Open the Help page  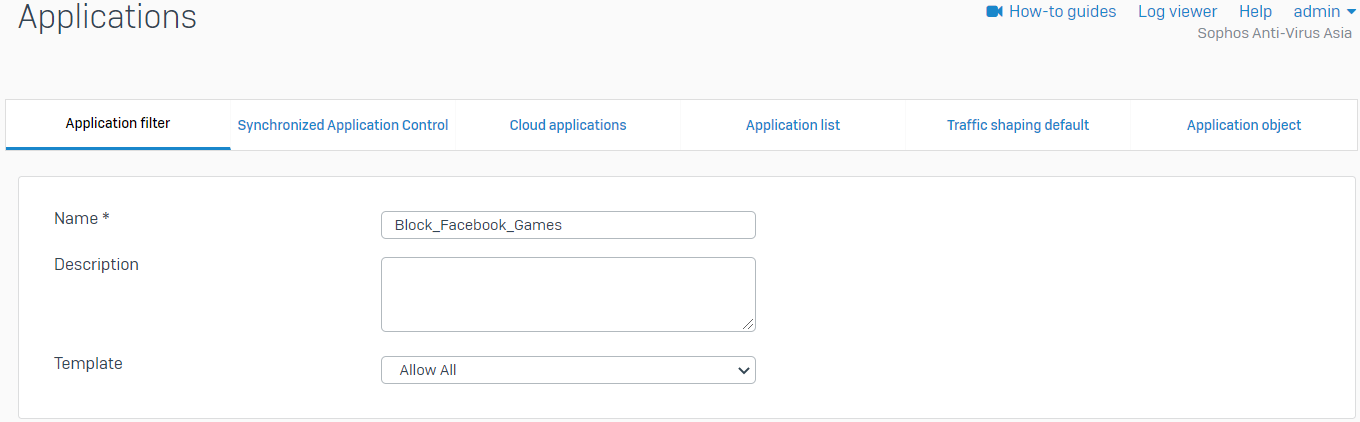1255,12
